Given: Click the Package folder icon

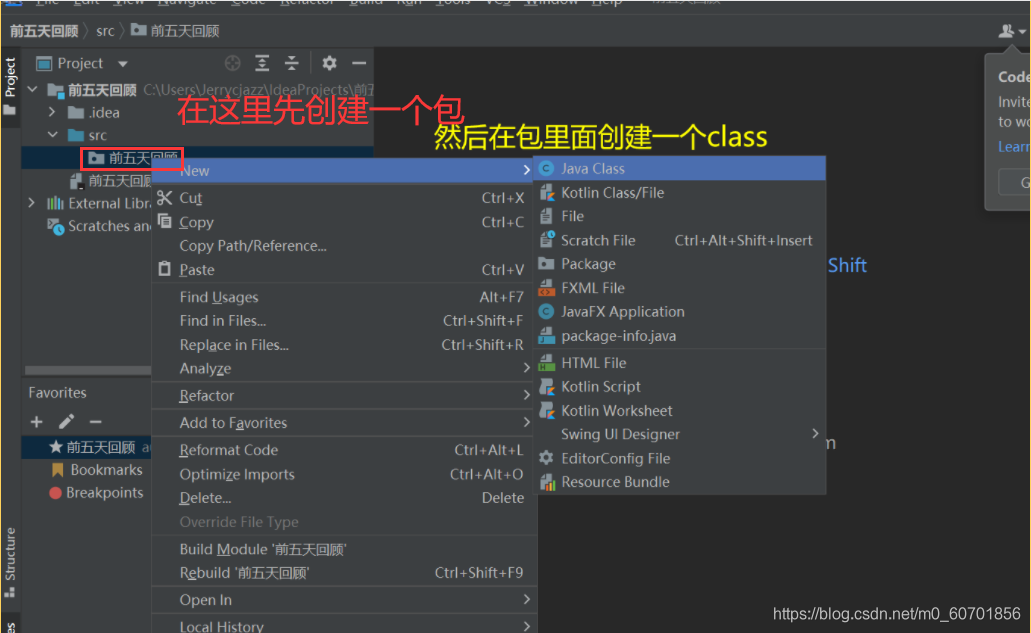Looking at the screenshot, I should pos(546,264).
